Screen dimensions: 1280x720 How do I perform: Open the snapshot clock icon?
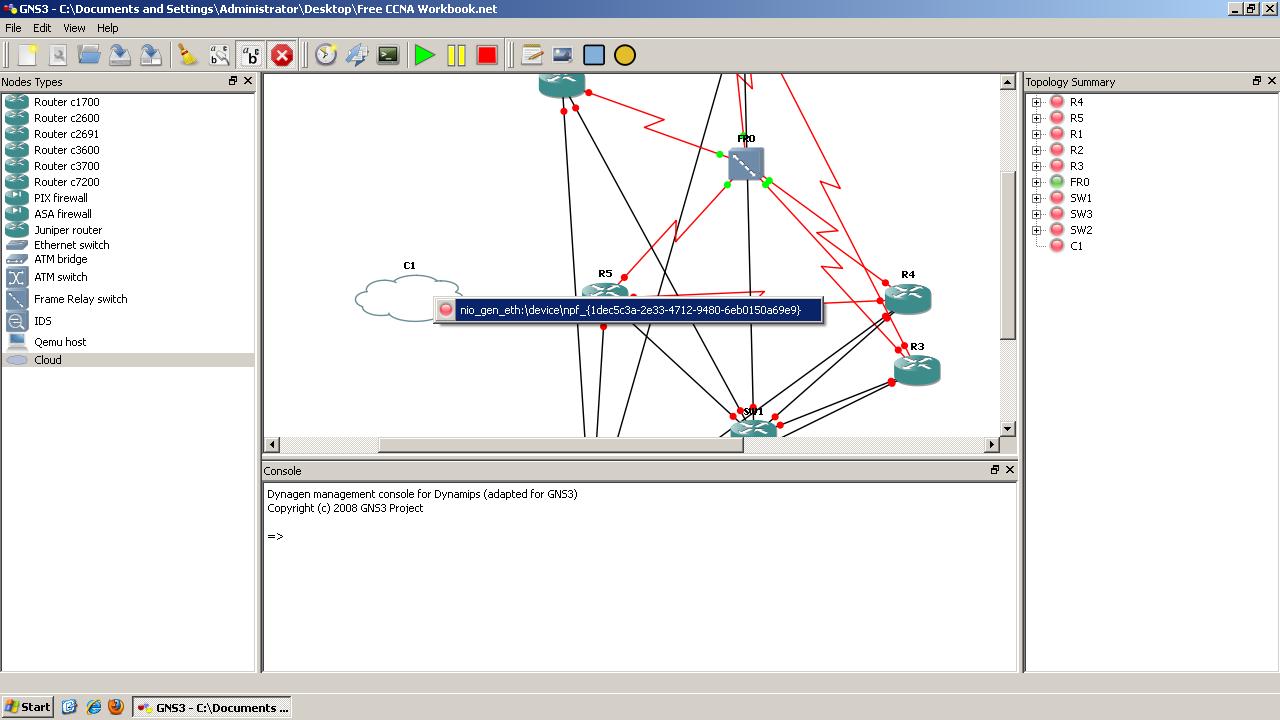click(326, 55)
